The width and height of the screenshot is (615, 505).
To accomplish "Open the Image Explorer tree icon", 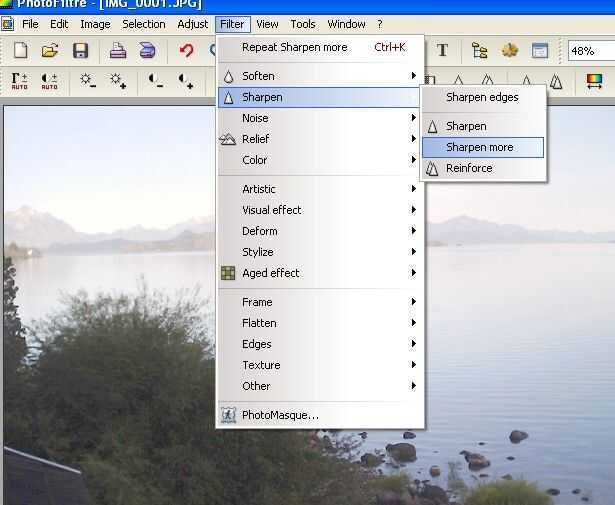I will click(479, 50).
